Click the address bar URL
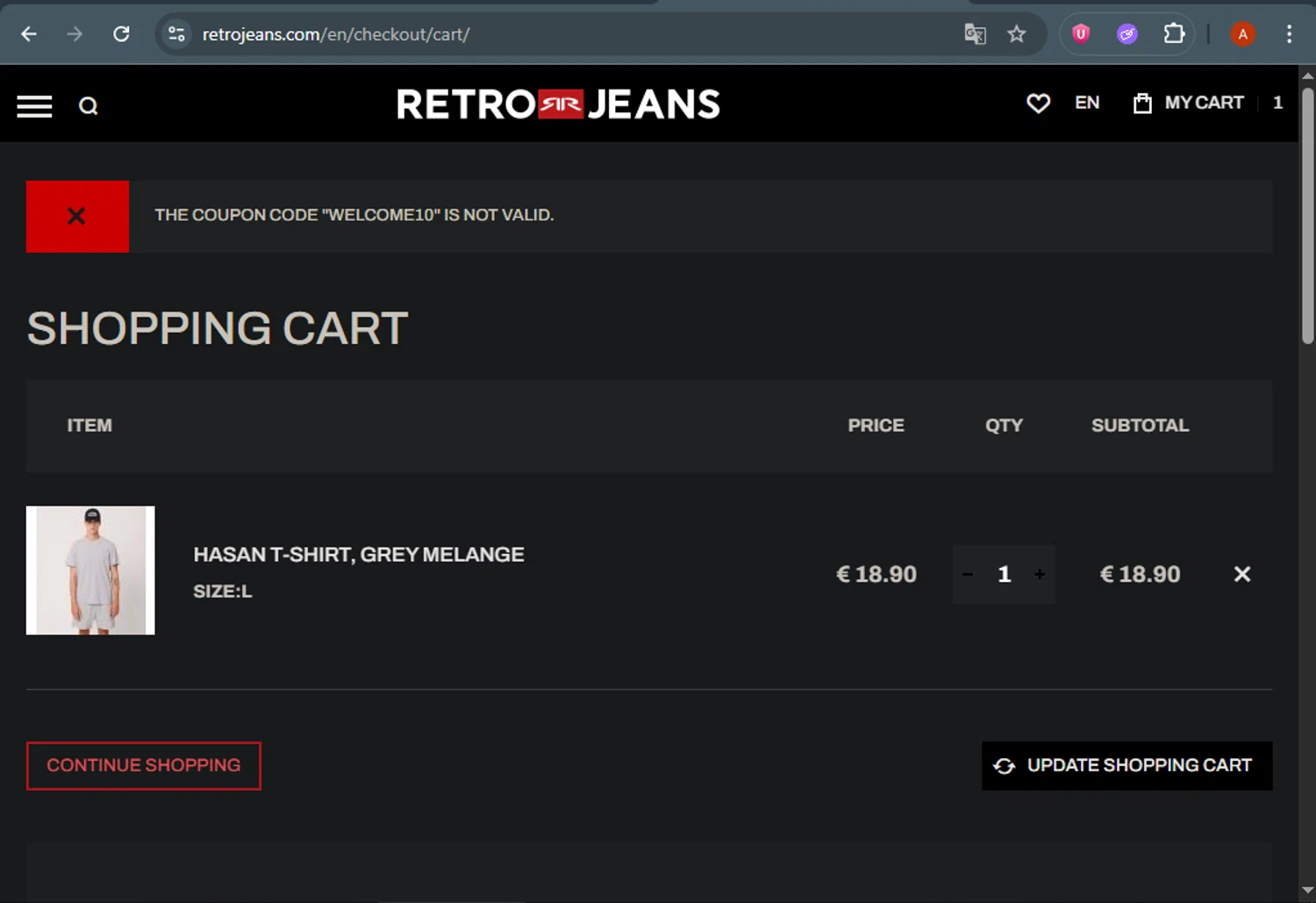 click(336, 34)
